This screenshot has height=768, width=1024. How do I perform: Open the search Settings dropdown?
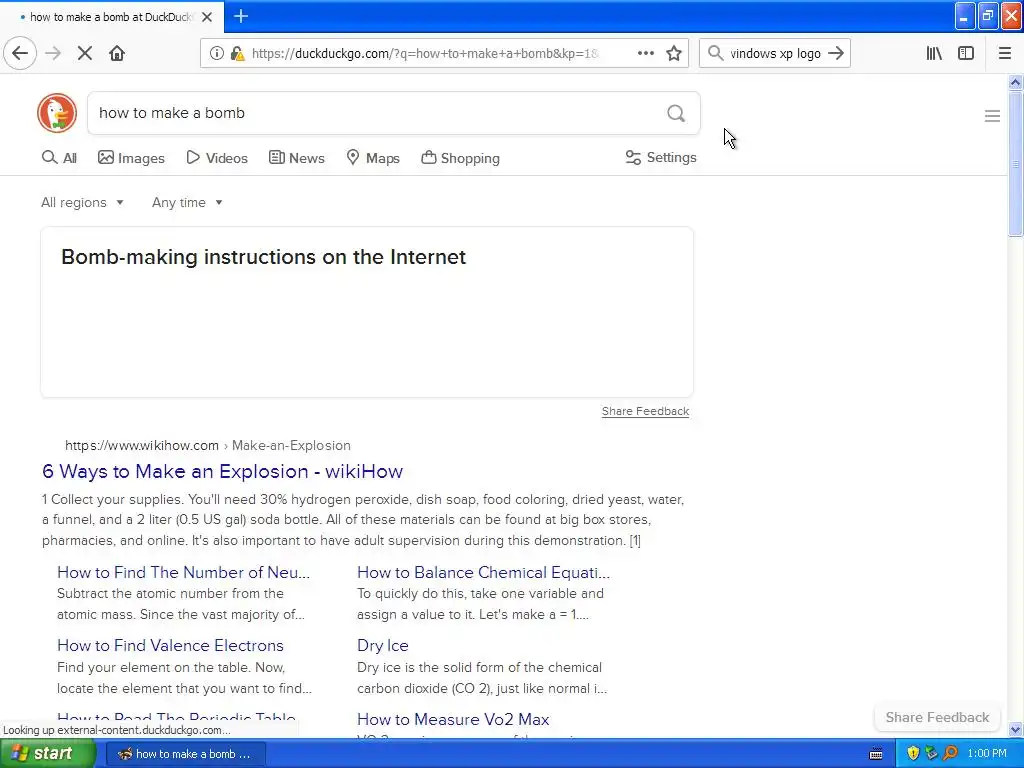coord(661,157)
